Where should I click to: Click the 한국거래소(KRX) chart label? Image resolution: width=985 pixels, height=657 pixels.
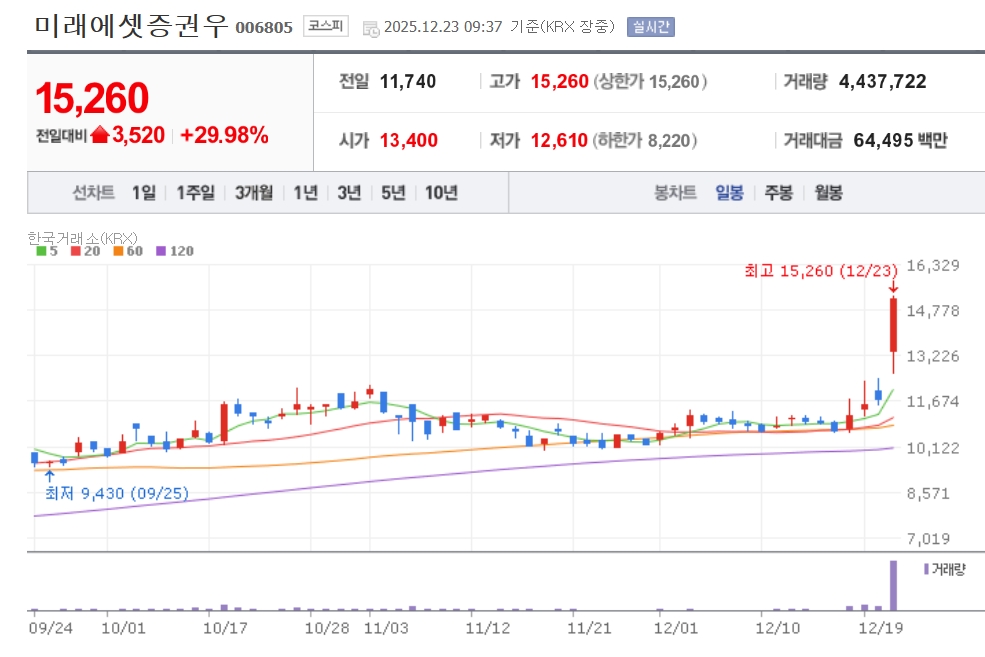coord(82,238)
